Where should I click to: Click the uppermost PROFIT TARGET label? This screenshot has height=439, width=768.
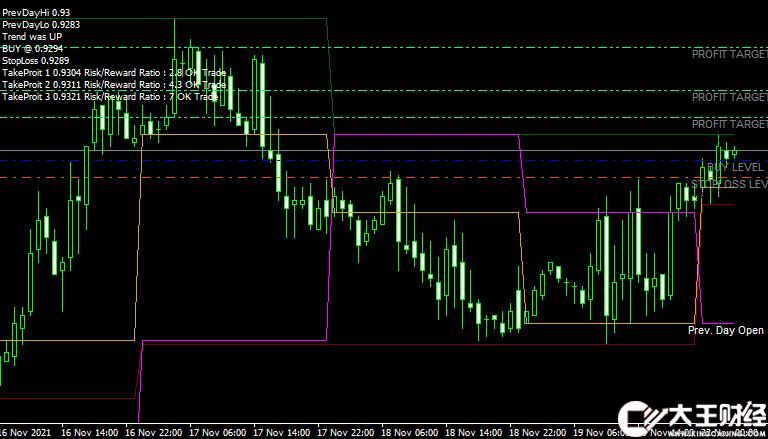coord(729,54)
